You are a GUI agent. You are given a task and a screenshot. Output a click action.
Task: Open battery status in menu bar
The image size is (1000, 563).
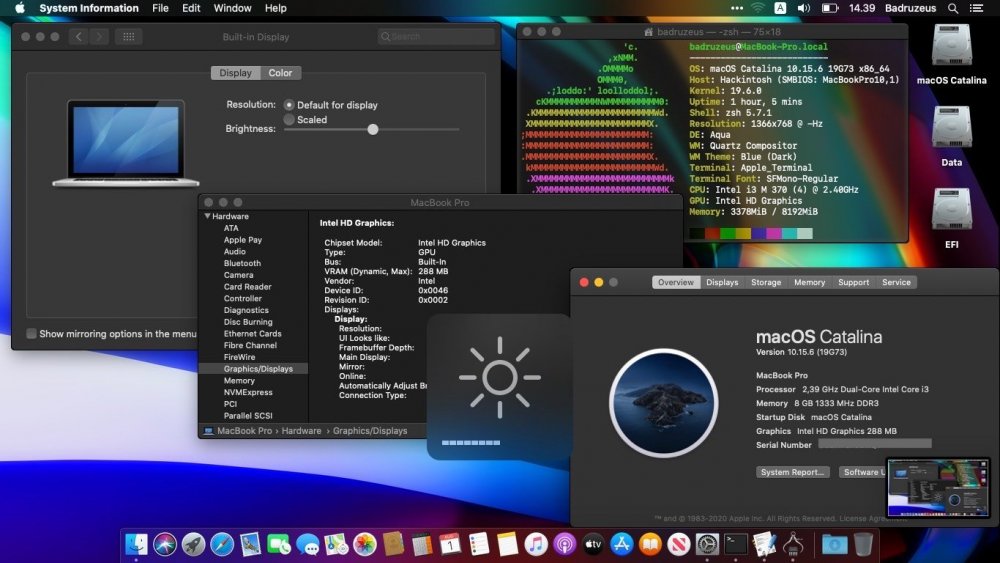pyautogui.click(x=830, y=8)
